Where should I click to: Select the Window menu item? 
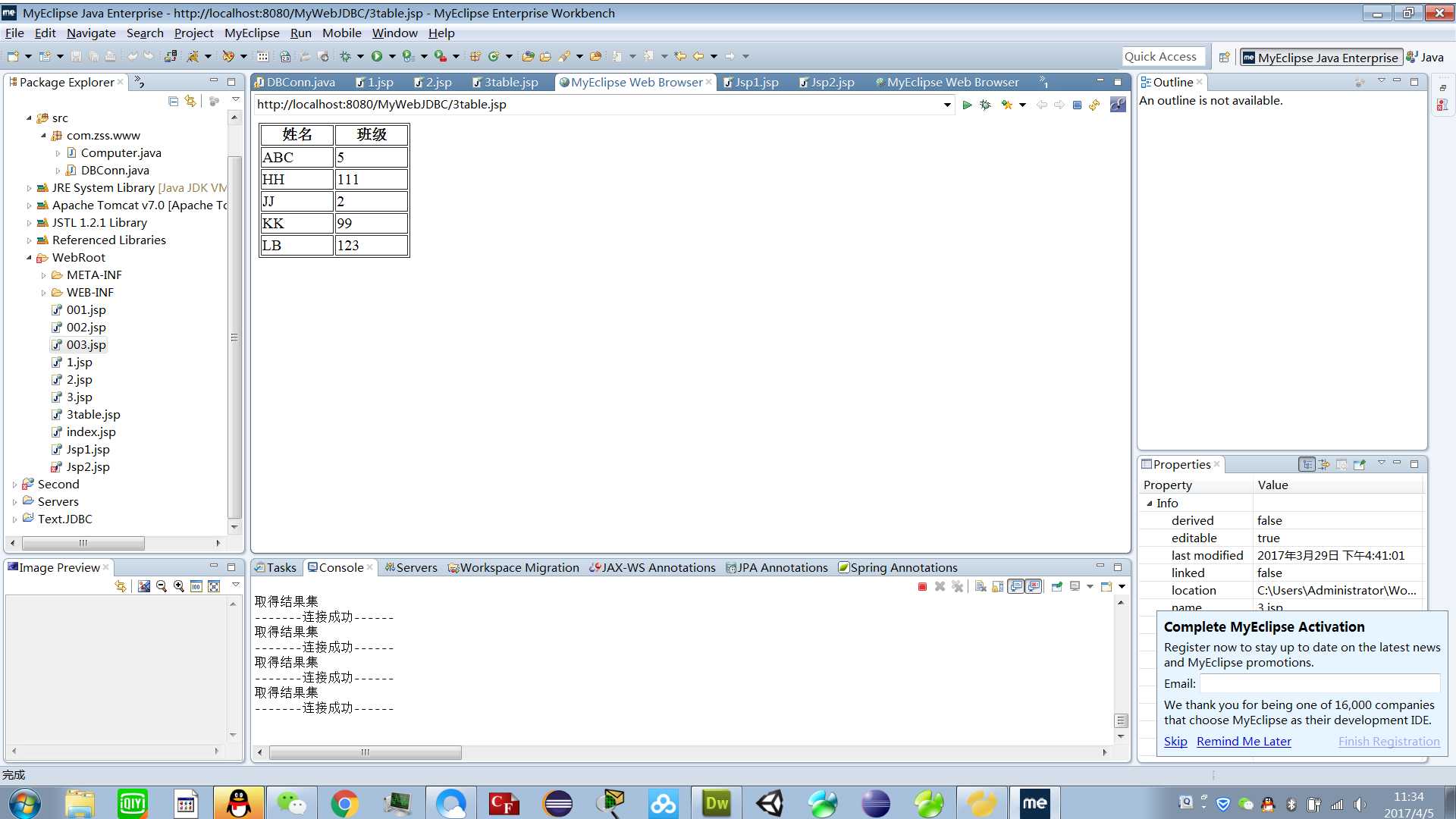click(x=395, y=33)
